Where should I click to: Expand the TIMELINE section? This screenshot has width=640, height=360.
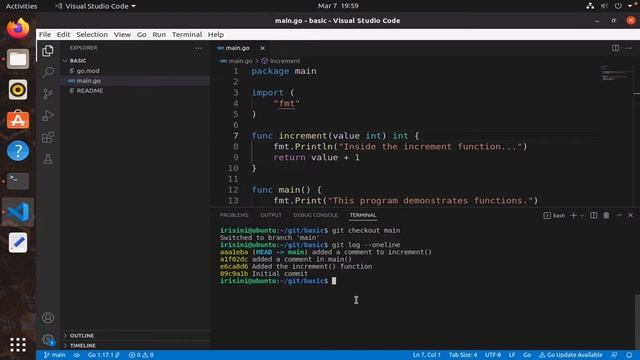pyautogui.click(x=136, y=345)
